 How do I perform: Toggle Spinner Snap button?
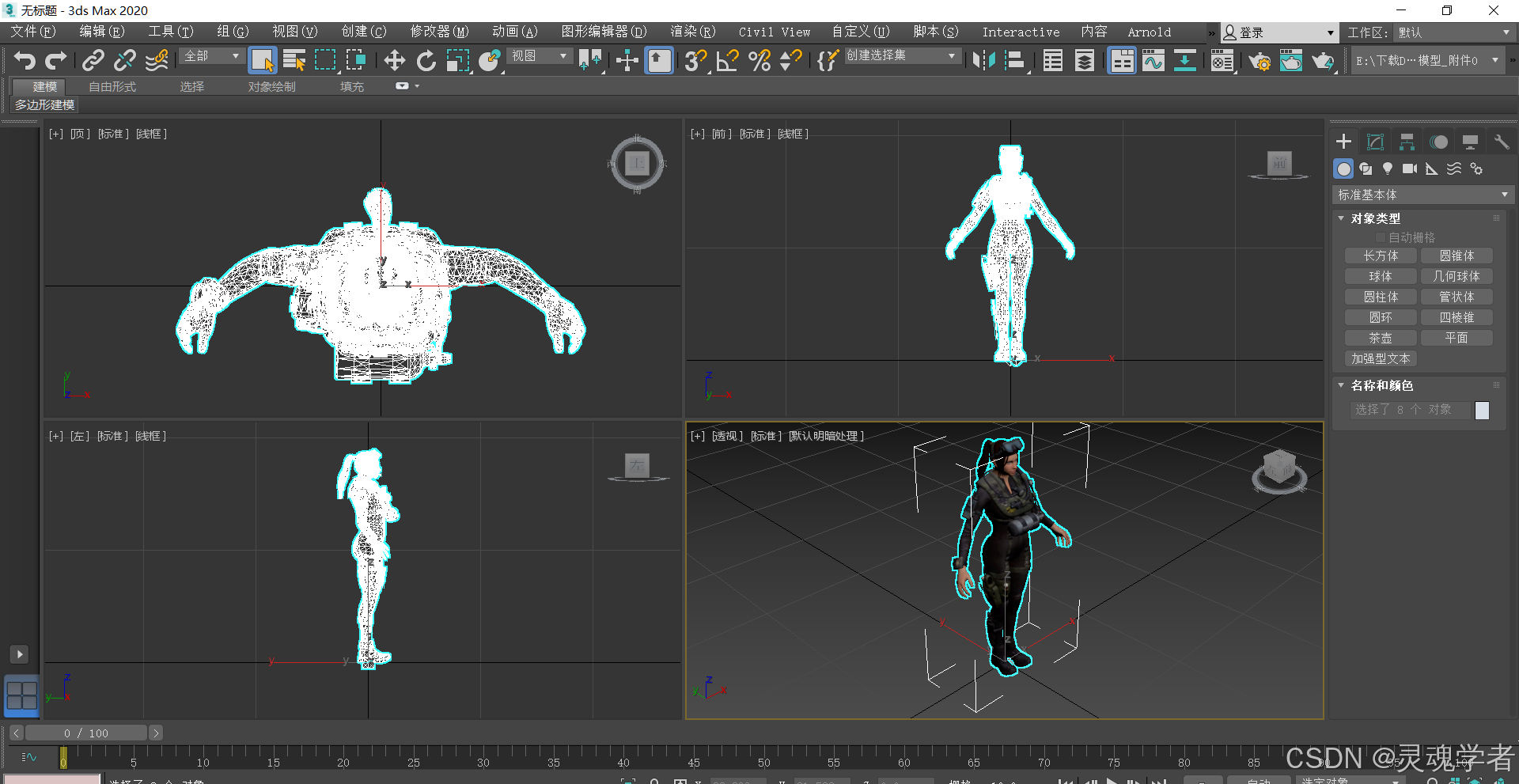point(791,60)
